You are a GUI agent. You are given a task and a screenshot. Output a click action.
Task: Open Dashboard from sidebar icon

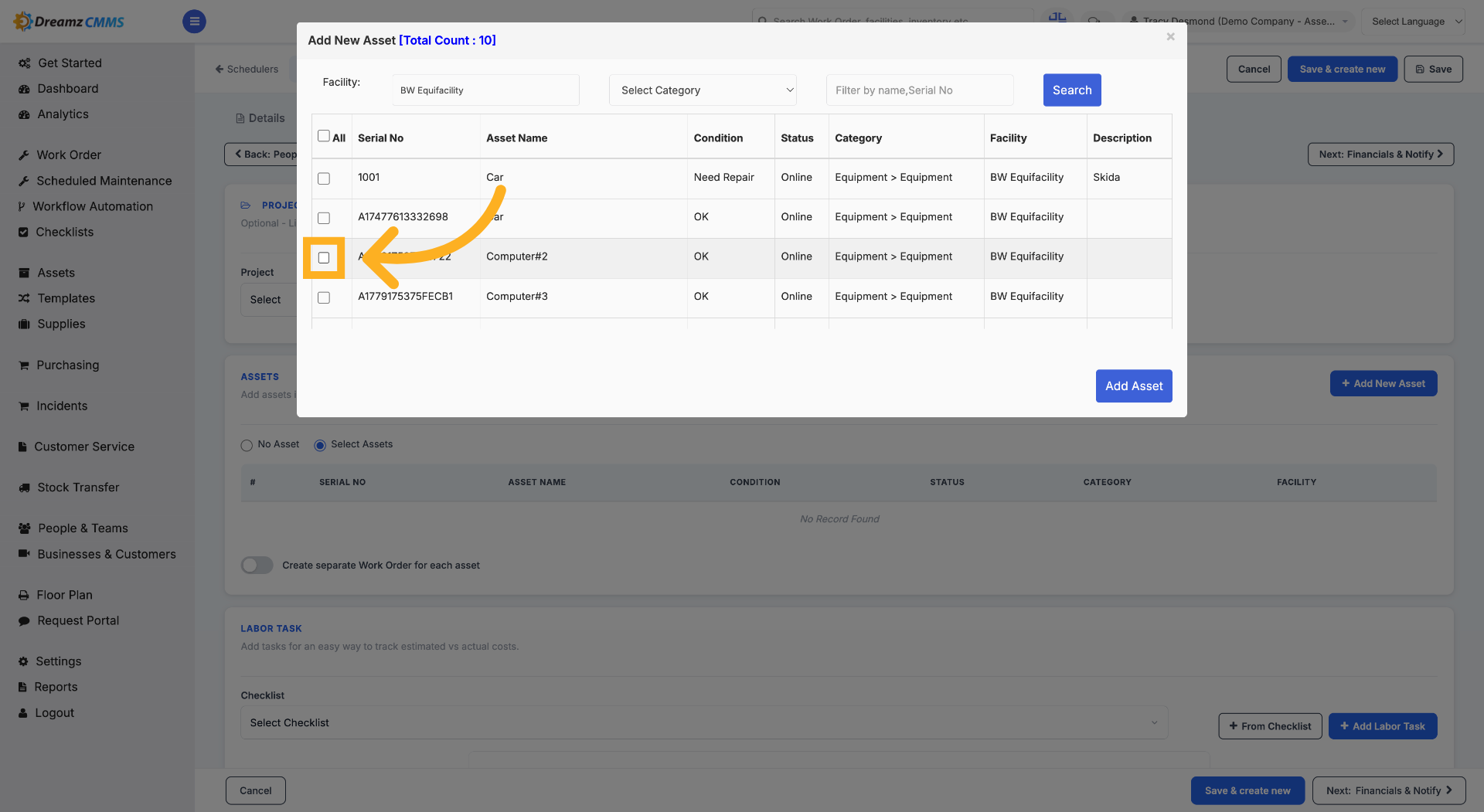(24, 89)
